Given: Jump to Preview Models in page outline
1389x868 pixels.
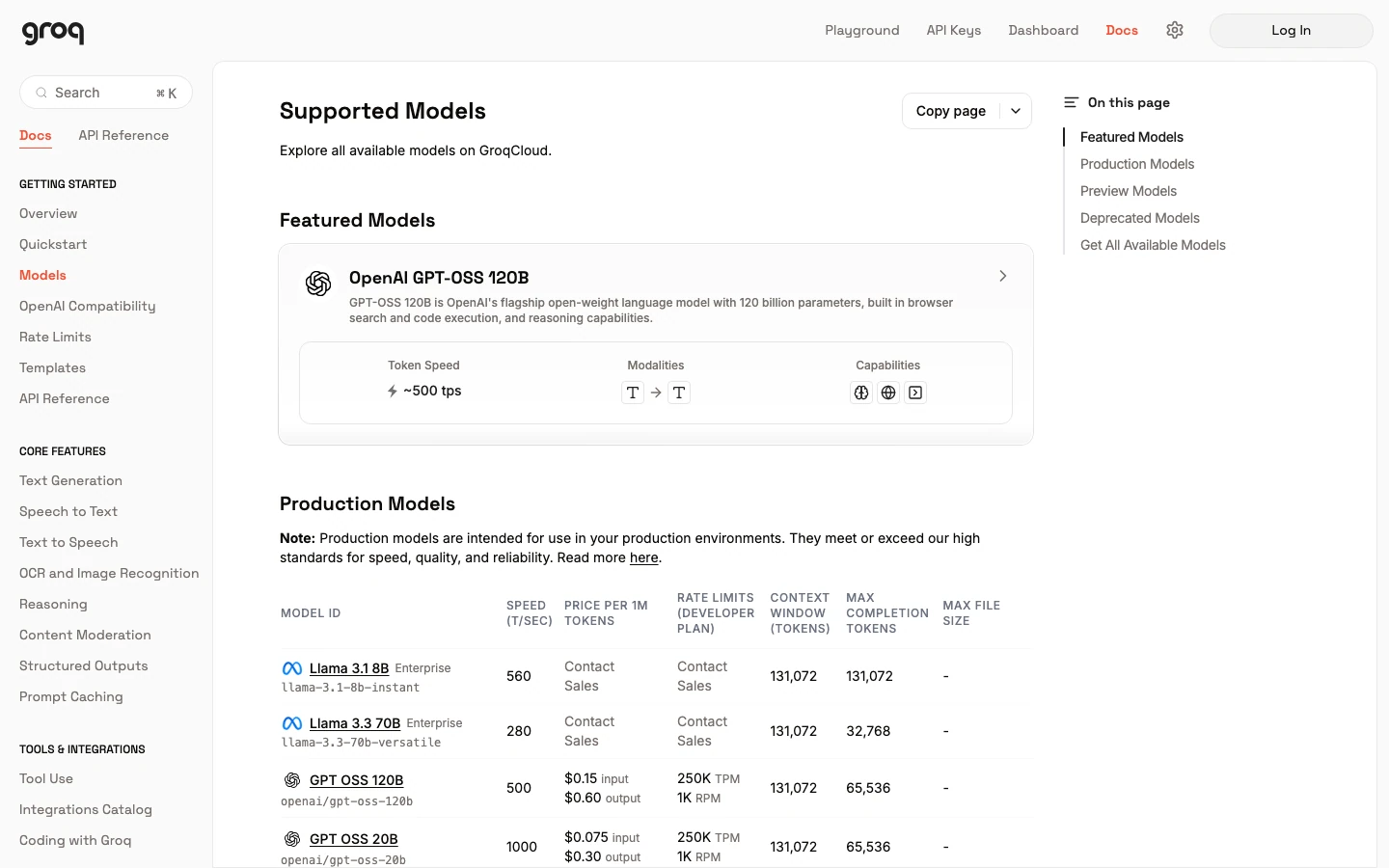Looking at the screenshot, I should pos(1129,191).
